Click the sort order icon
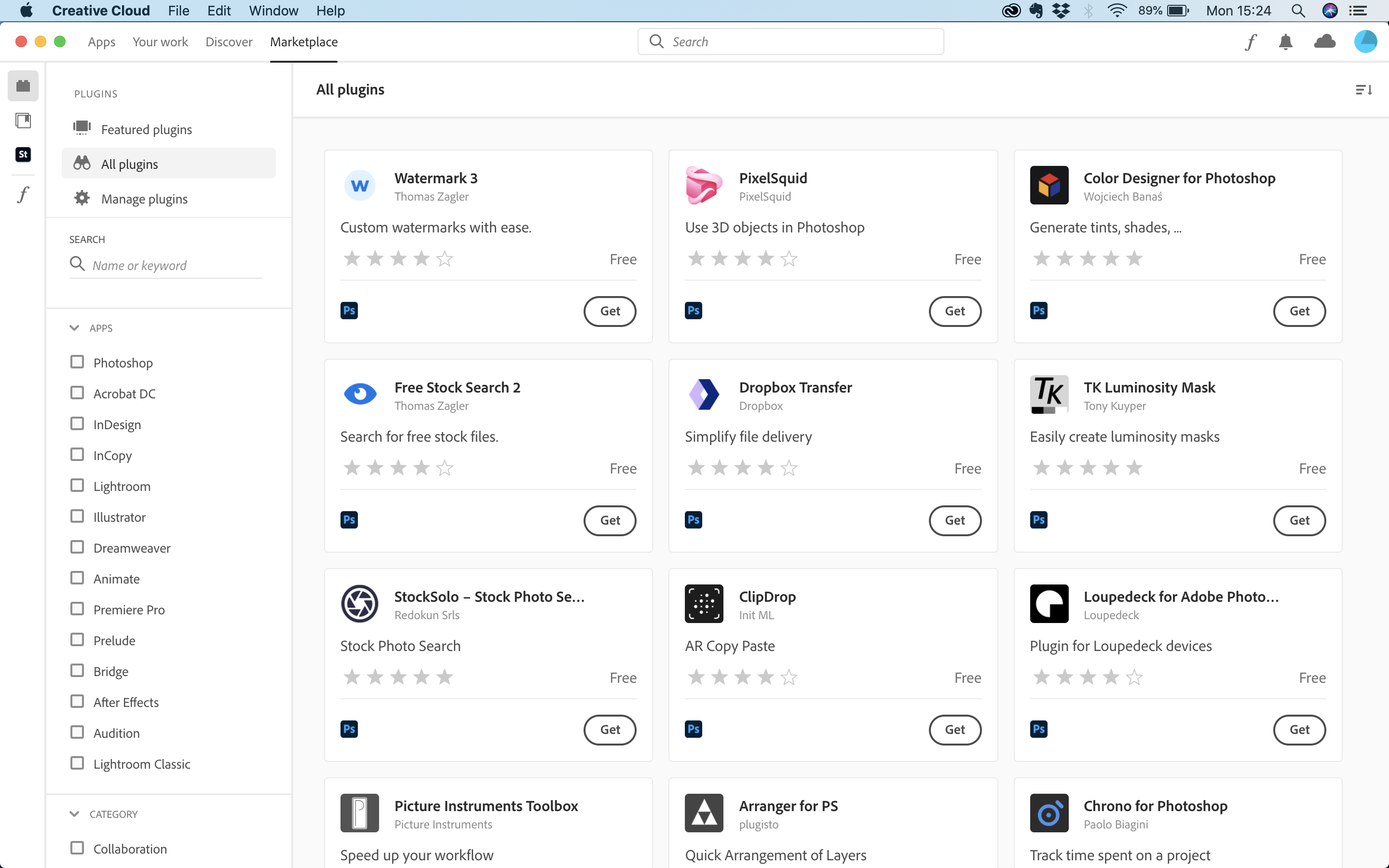Viewport: 1389px width, 868px height. pyautogui.click(x=1363, y=90)
